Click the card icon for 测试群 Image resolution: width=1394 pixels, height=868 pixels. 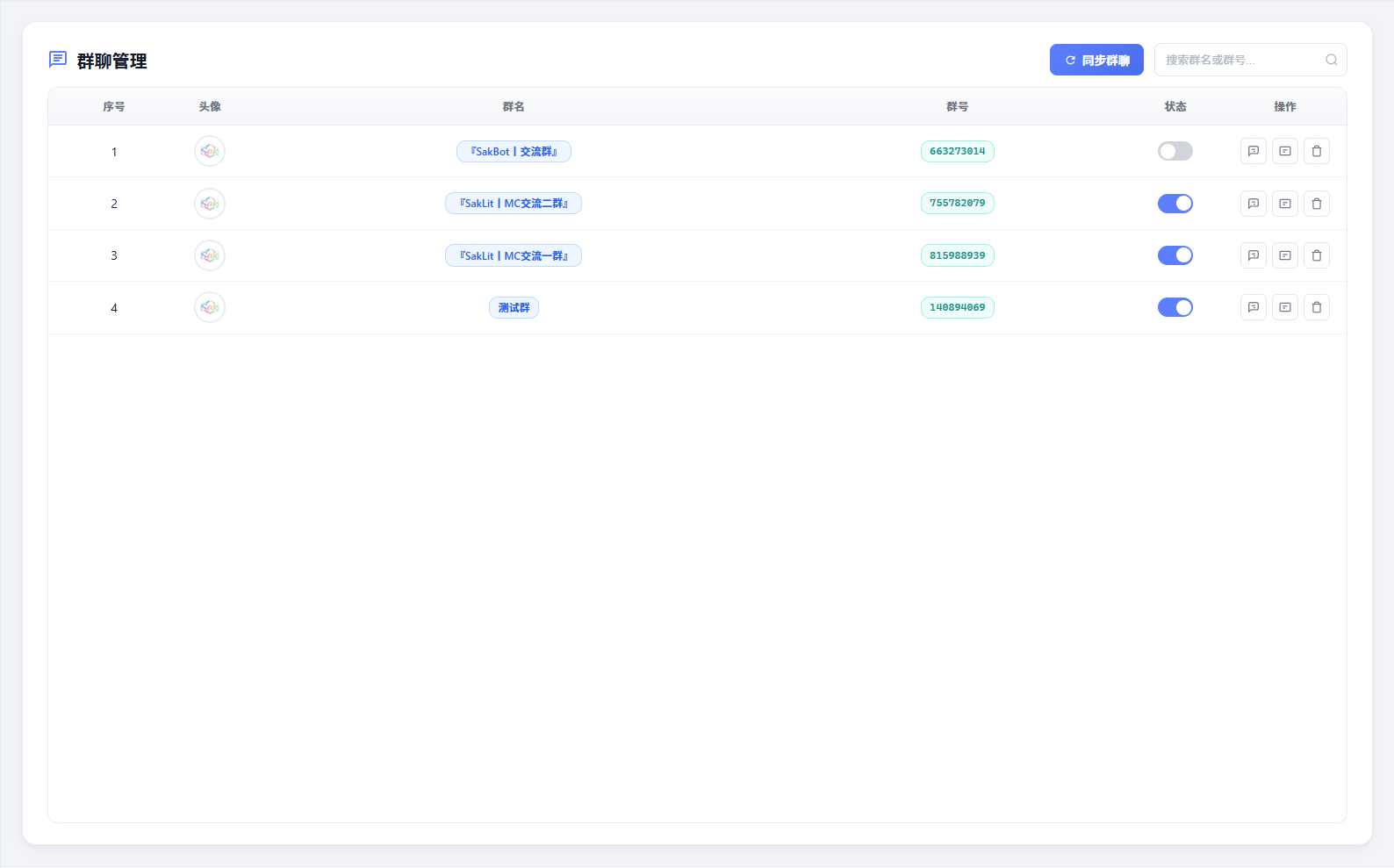(1285, 307)
